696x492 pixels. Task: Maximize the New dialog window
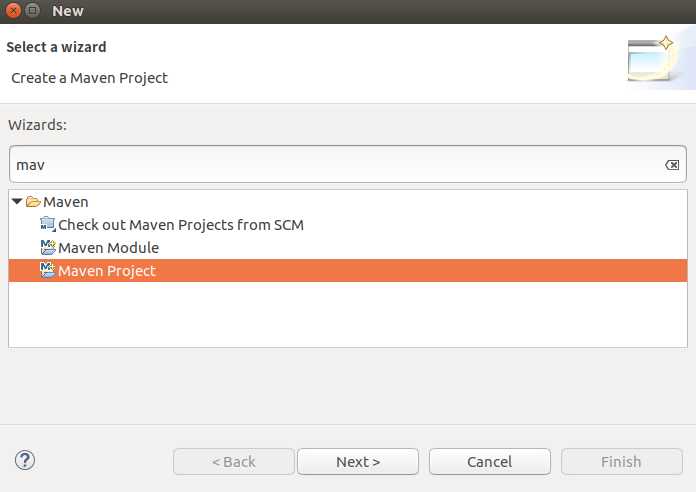[x=32, y=11]
